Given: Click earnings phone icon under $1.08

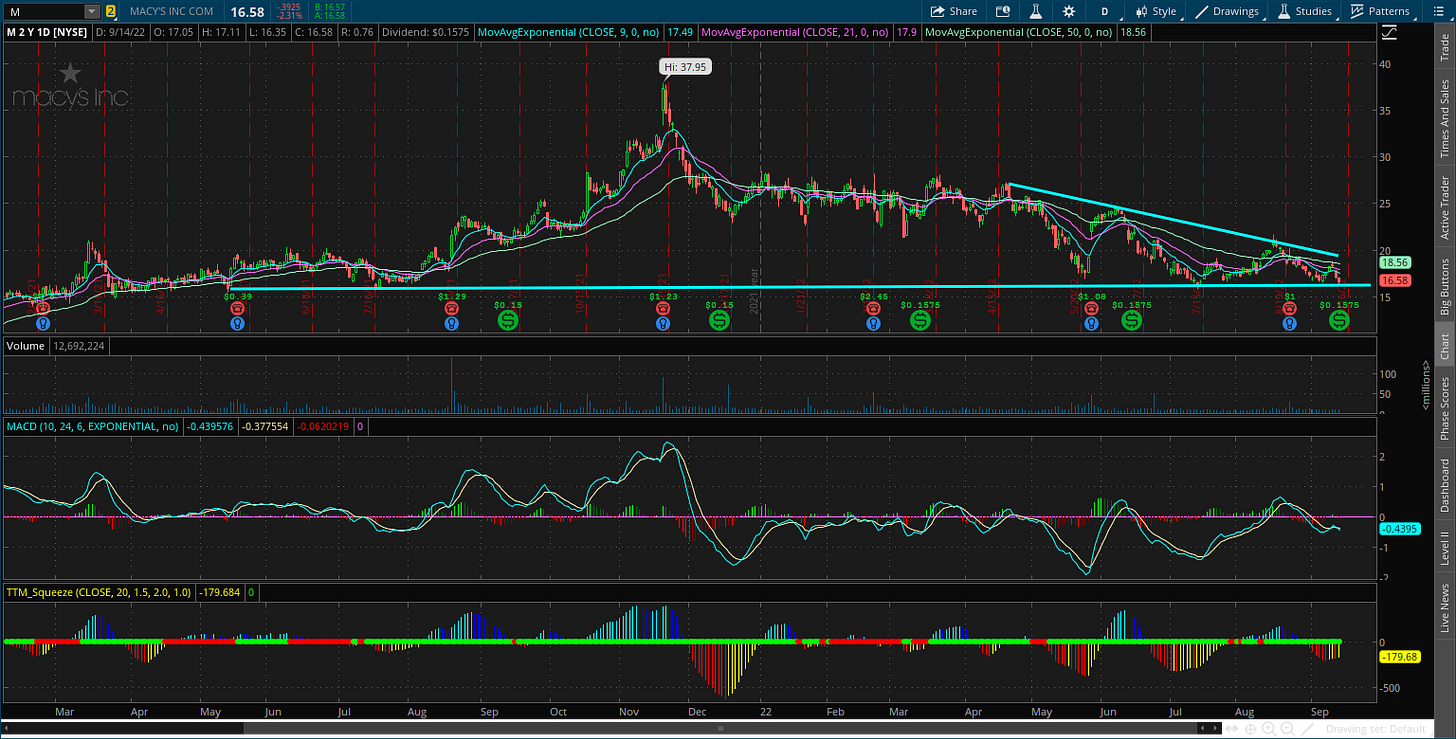Looking at the screenshot, I should 1090,309.
